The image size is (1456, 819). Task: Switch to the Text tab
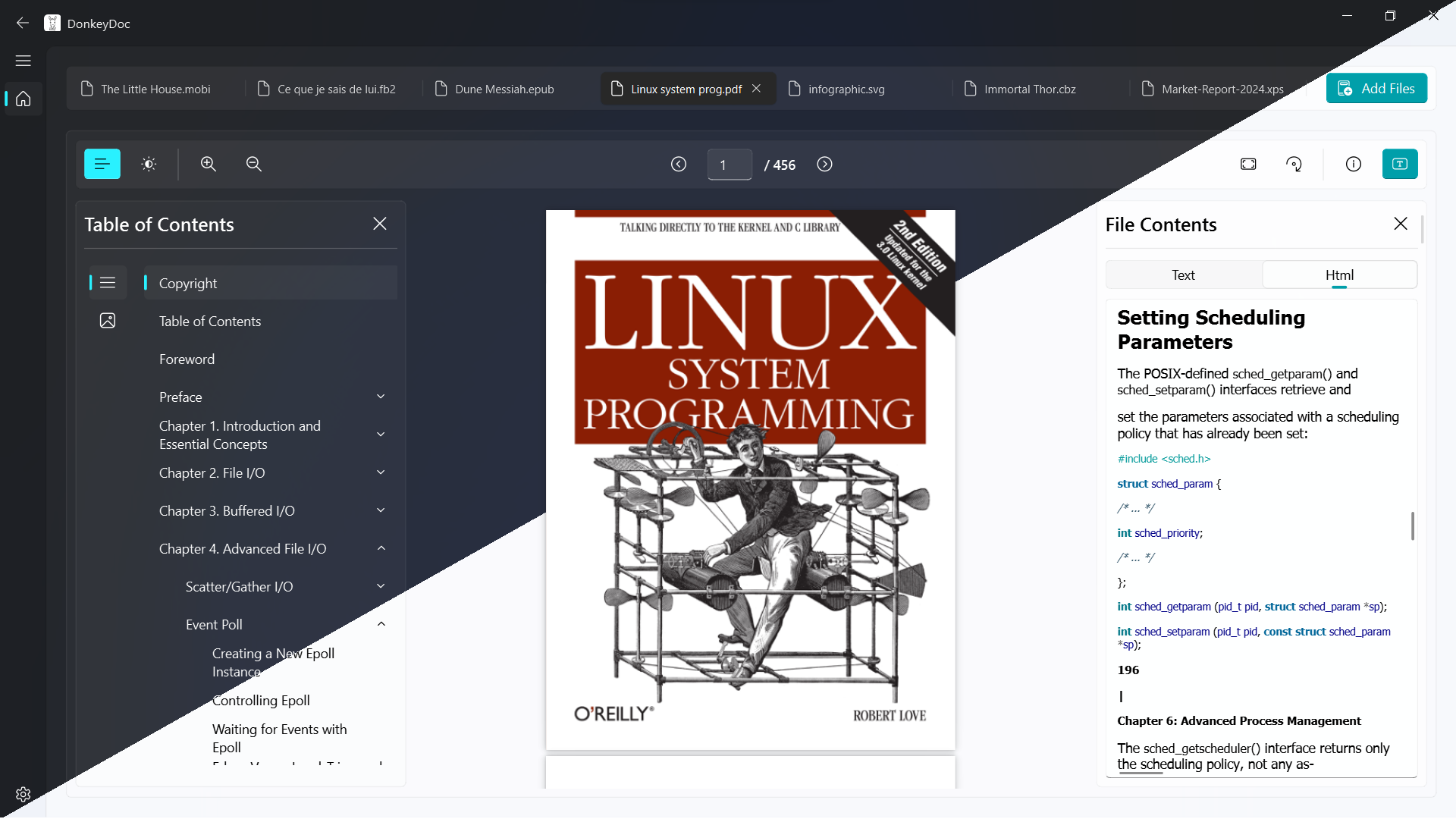pyautogui.click(x=1183, y=275)
